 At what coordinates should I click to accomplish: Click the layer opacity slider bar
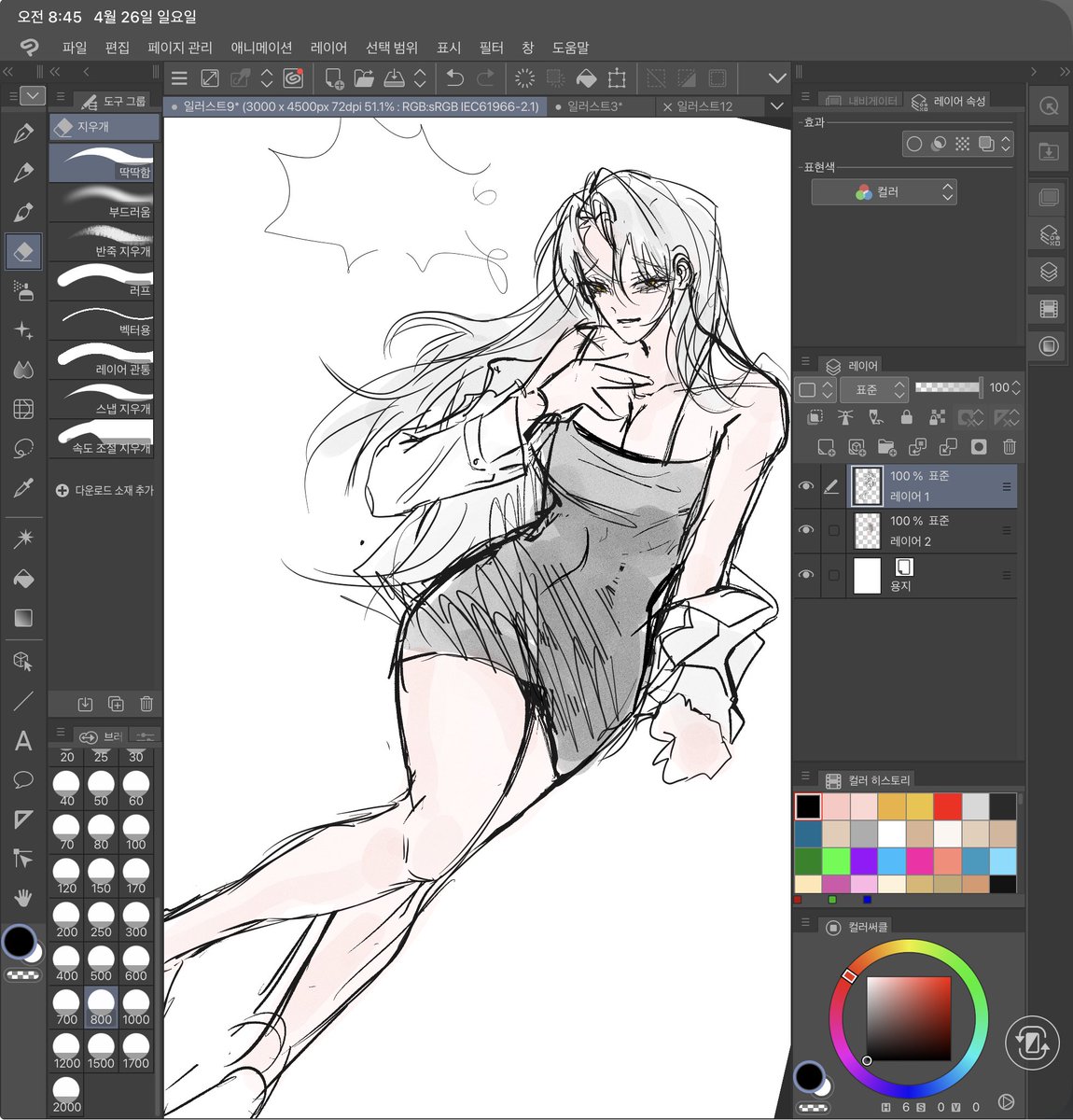click(x=948, y=387)
